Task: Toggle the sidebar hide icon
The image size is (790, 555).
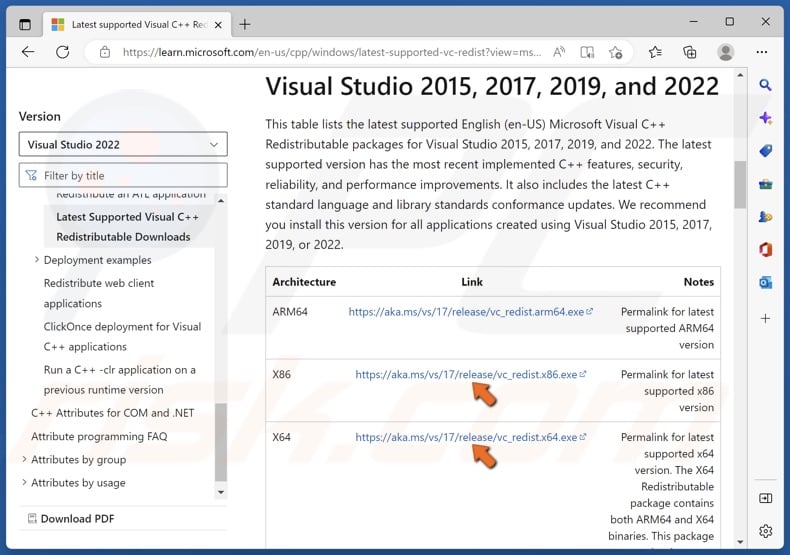Action: point(765,498)
